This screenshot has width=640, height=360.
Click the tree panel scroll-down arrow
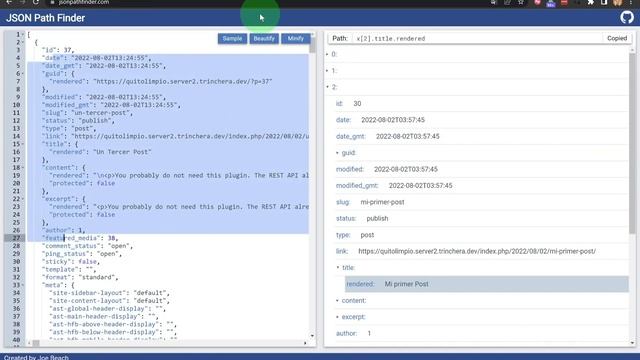(632, 343)
